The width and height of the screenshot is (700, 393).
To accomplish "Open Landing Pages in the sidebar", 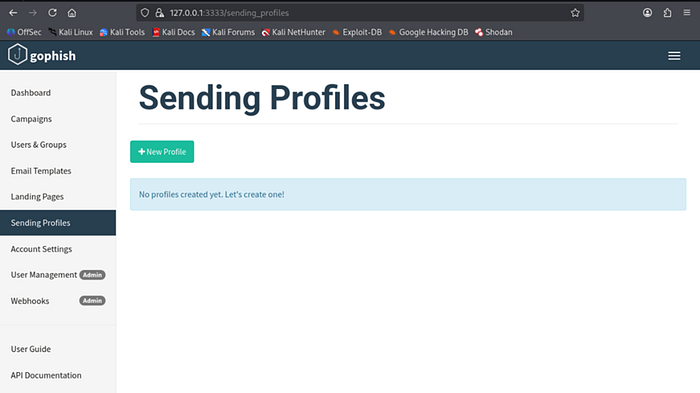I will tap(58, 196).
